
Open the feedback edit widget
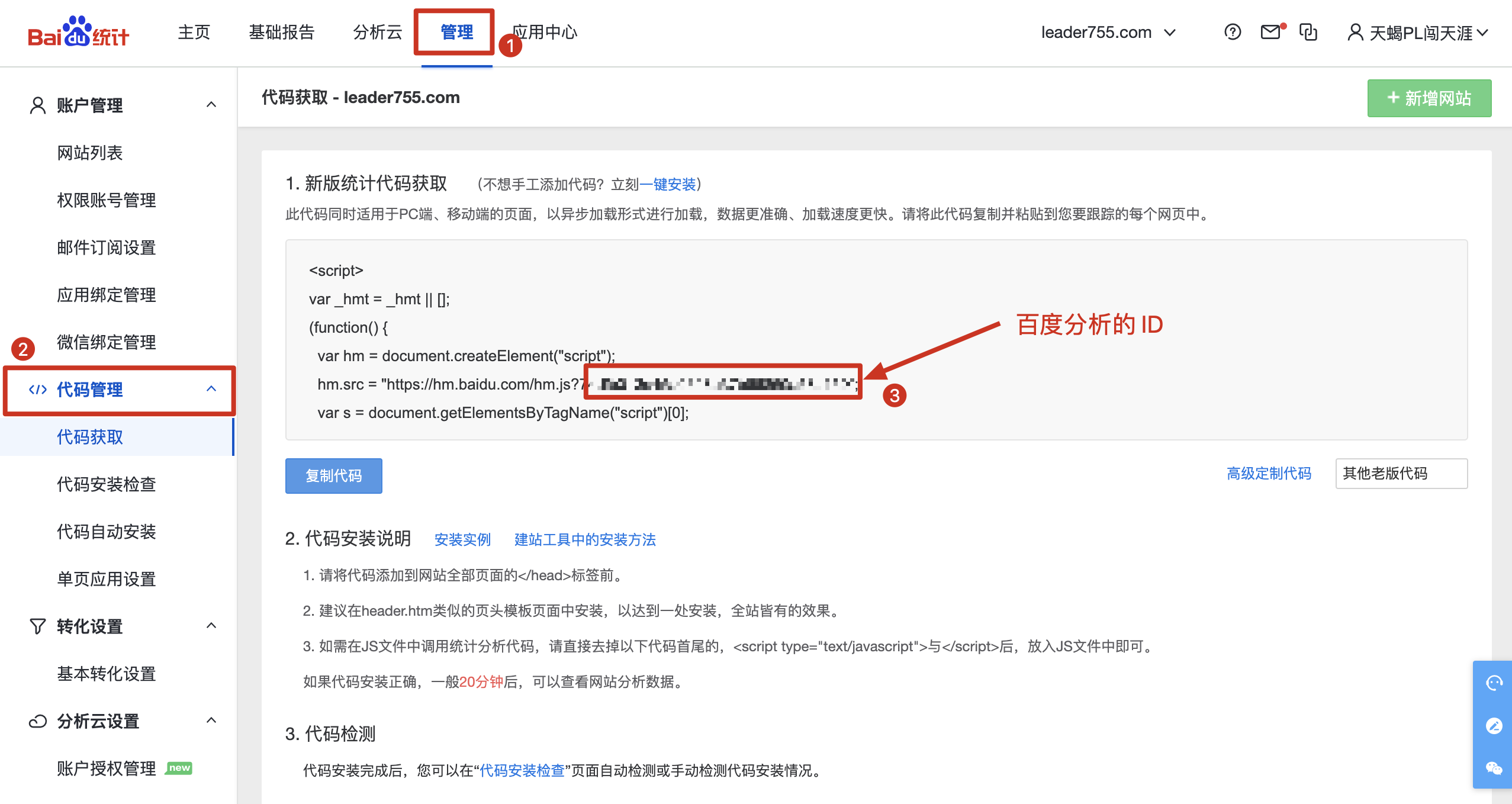click(x=1494, y=726)
